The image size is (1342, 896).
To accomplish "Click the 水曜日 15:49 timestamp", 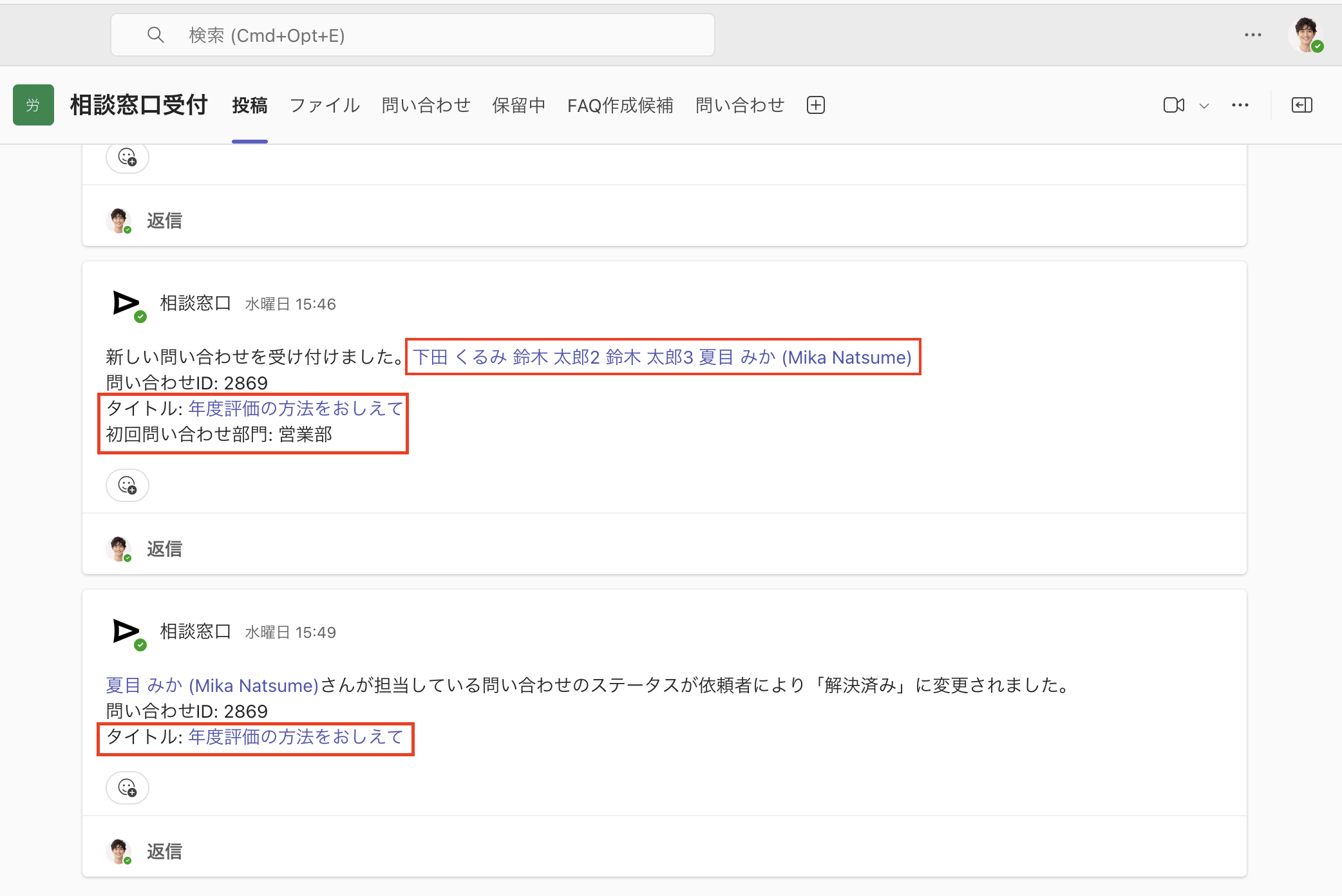I will click(290, 632).
